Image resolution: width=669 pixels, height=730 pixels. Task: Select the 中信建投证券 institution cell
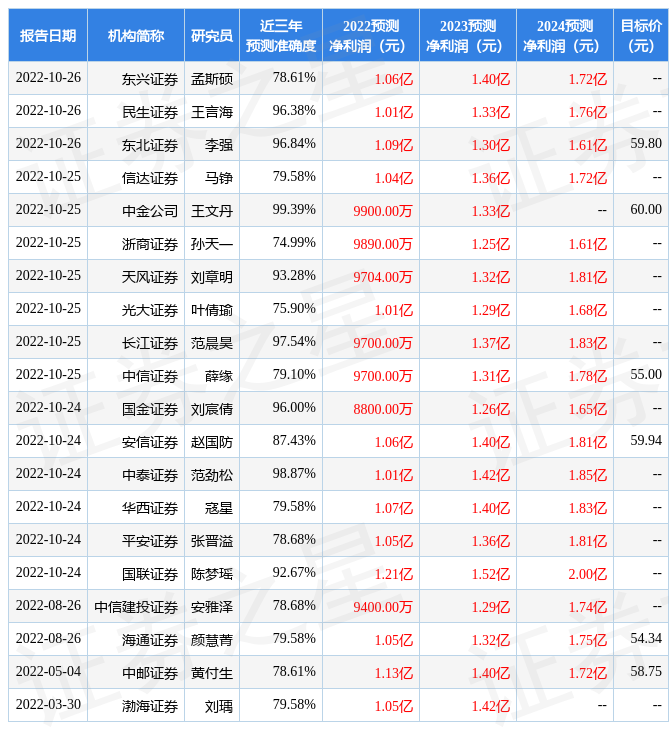click(x=136, y=608)
